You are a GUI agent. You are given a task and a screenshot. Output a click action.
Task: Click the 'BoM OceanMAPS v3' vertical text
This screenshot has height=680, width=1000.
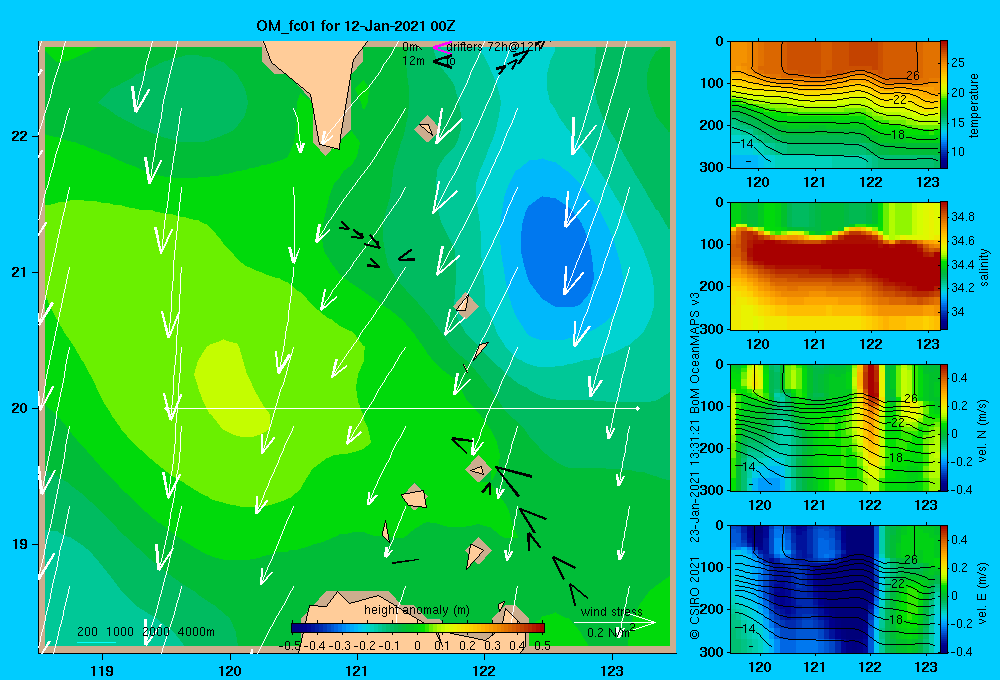[695, 352]
